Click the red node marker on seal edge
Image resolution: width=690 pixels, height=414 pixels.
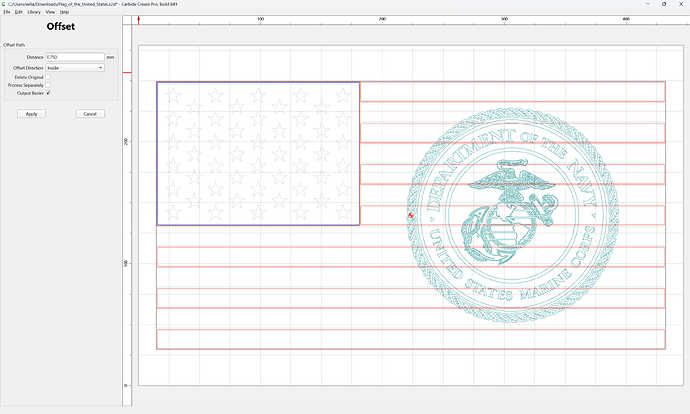click(411, 215)
